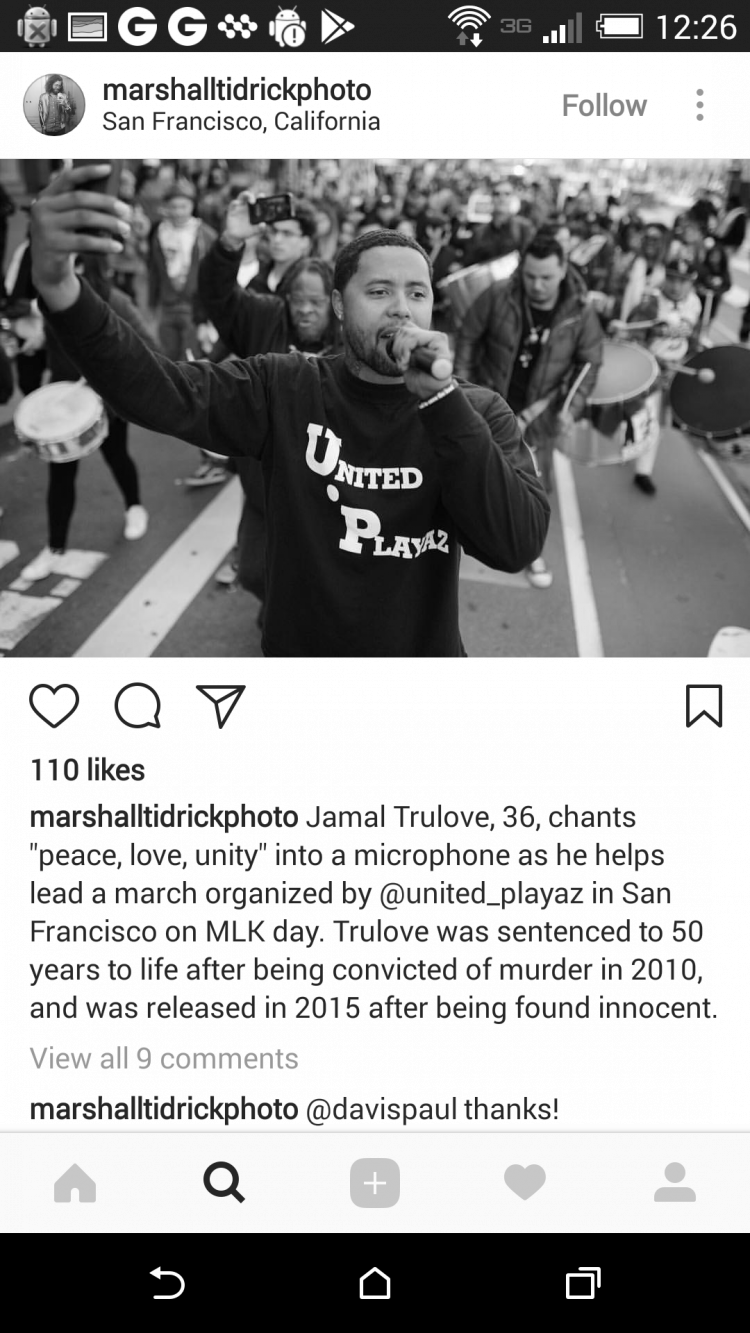The height and width of the screenshot is (1333, 750).
Task: Open the three-dot options menu
Action: click(x=700, y=105)
